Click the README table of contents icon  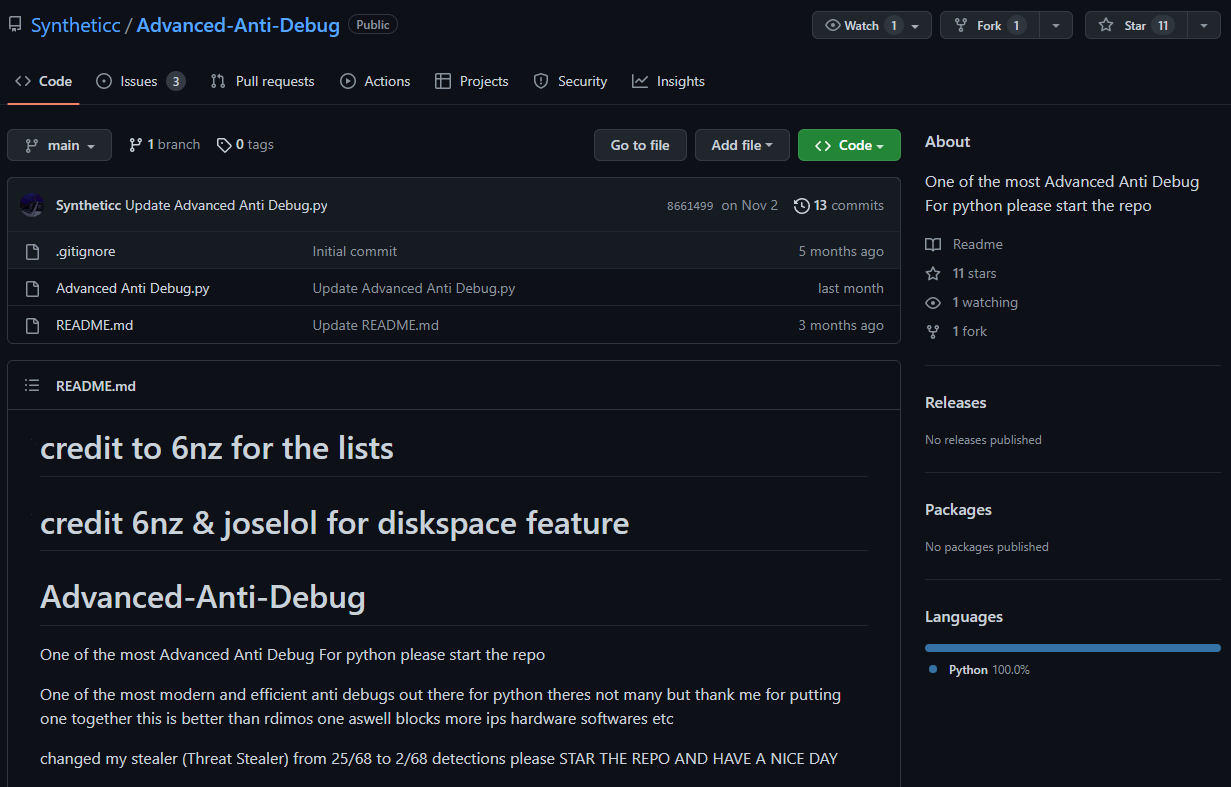click(x=31, y=385)
